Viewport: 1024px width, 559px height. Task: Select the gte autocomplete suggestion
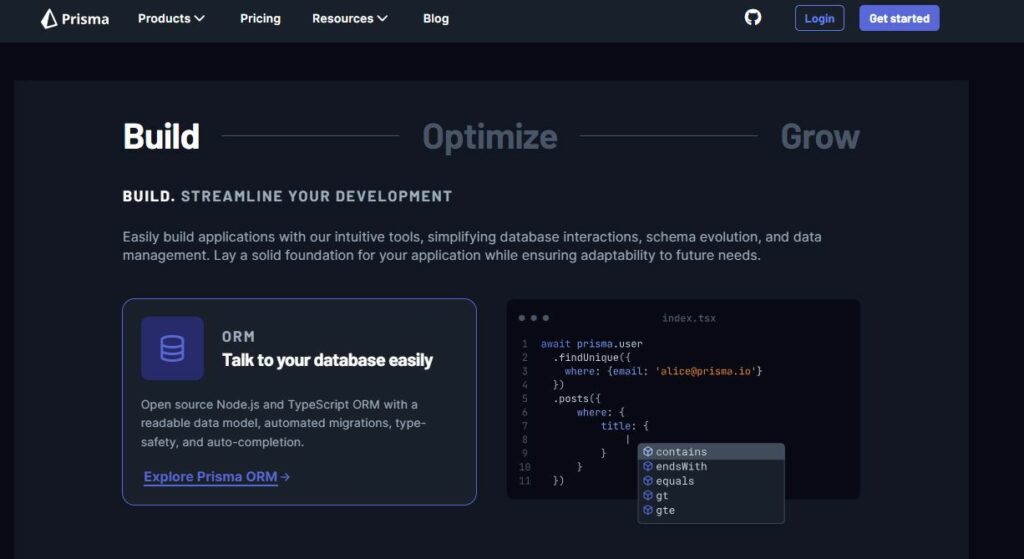(711, 510)
